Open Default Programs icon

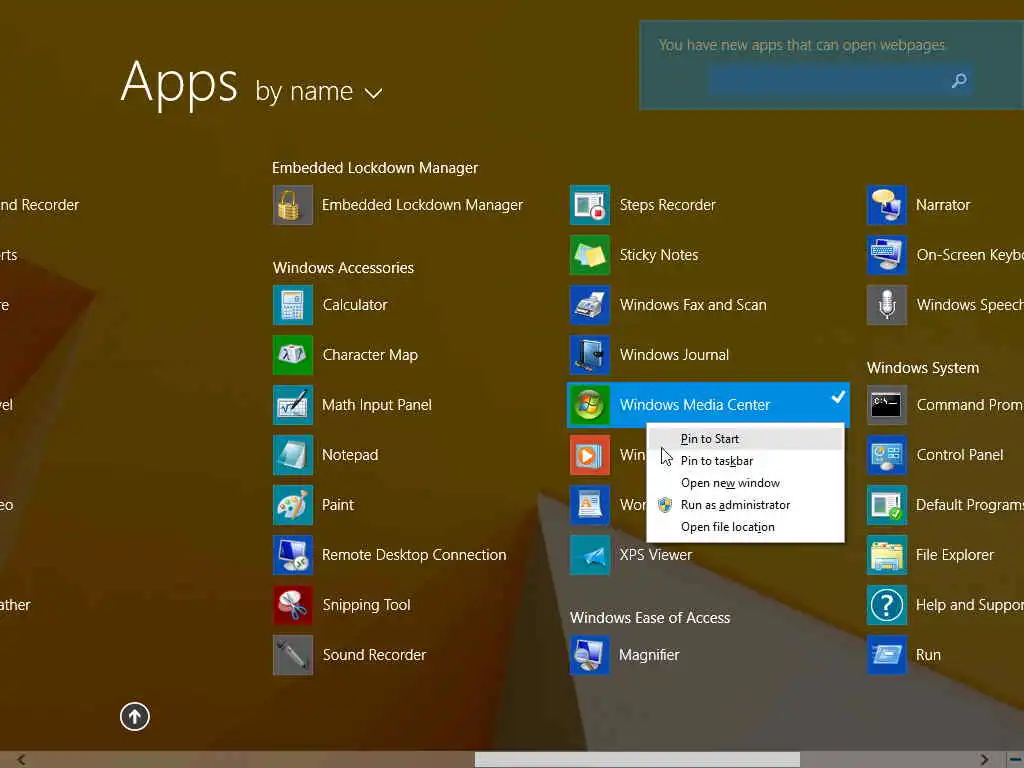[887, 505]
